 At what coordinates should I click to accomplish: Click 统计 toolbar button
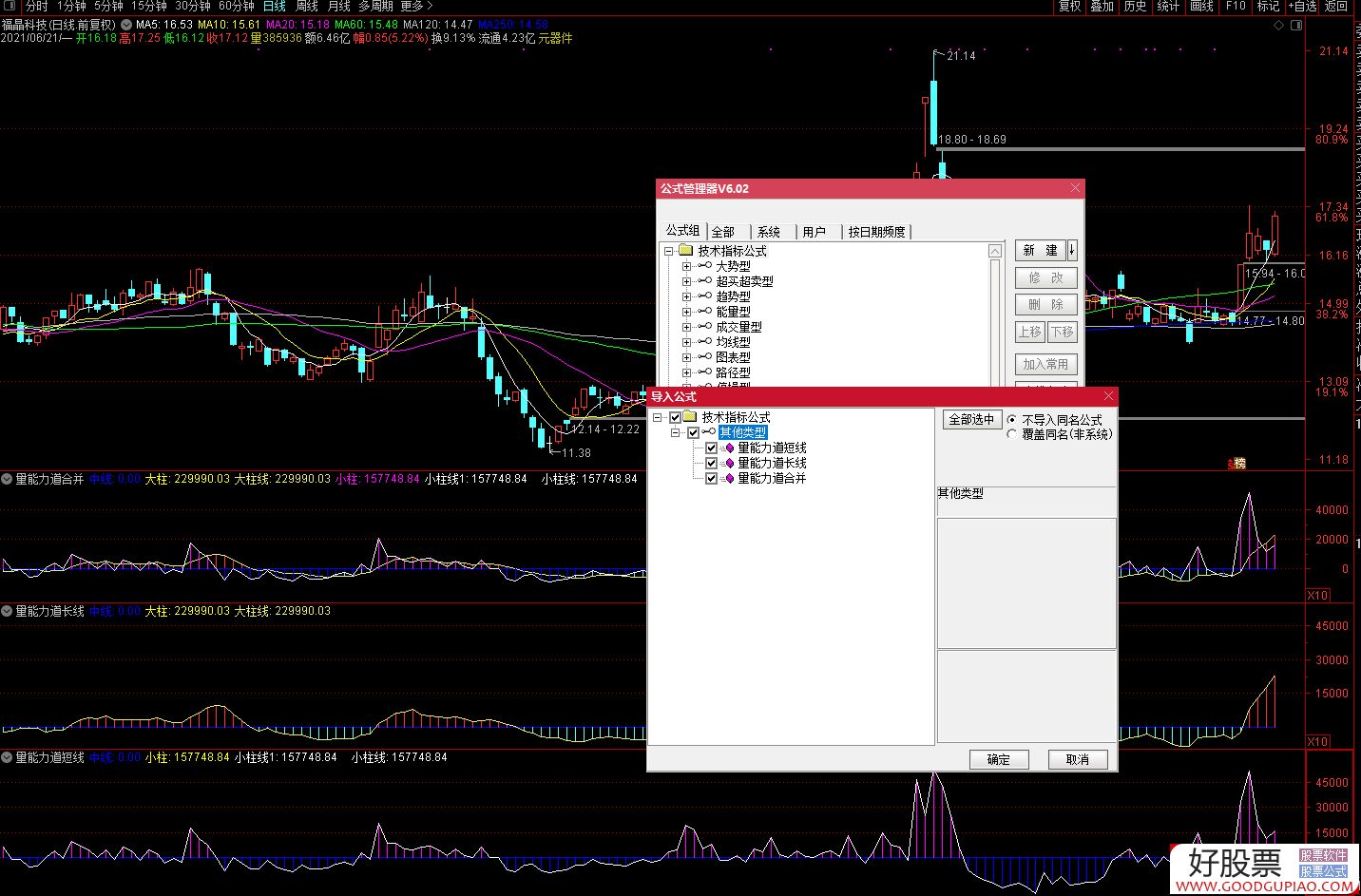point(1168,7)
